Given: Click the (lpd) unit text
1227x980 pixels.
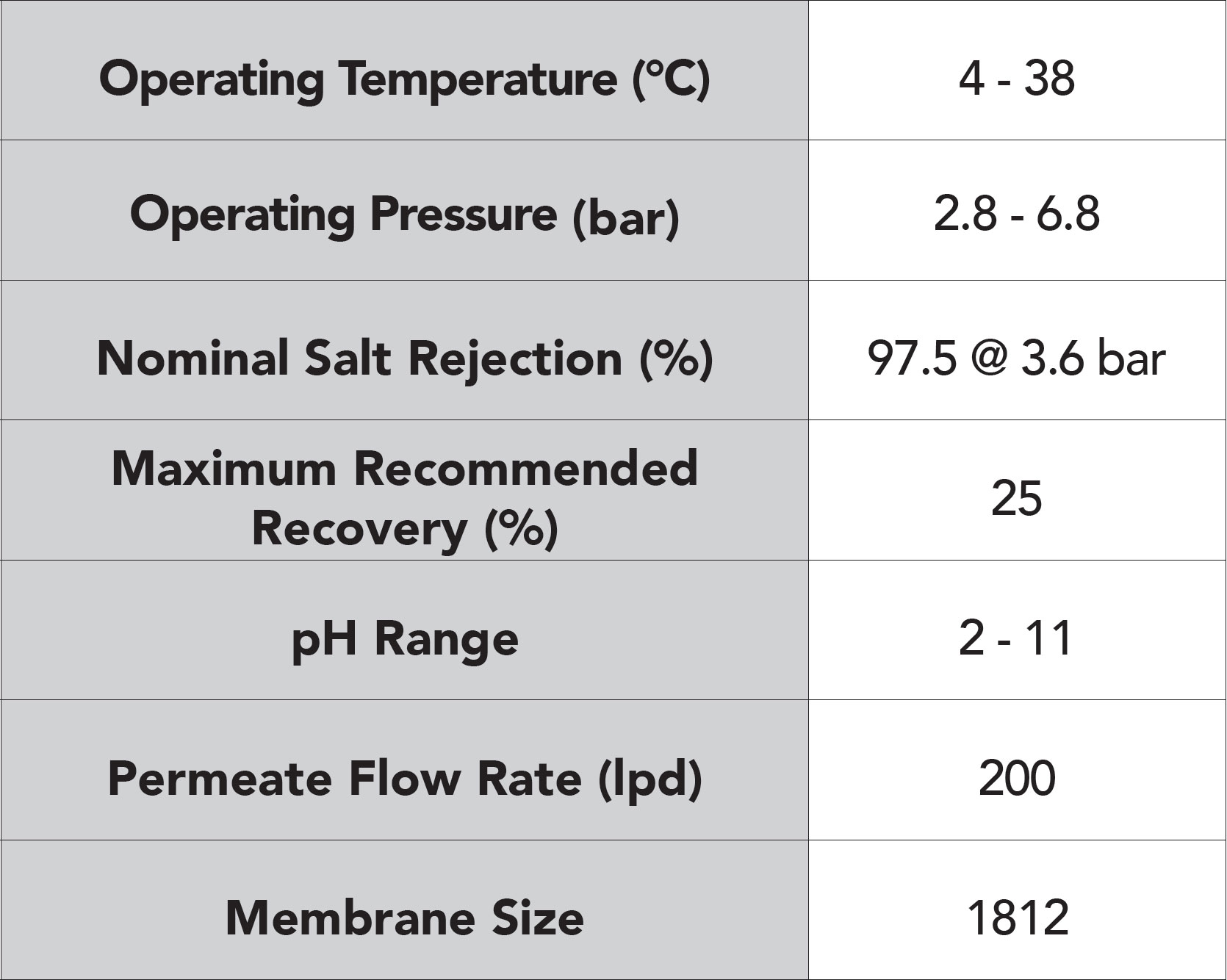Looking at the screenshot, I should [650, 780].
